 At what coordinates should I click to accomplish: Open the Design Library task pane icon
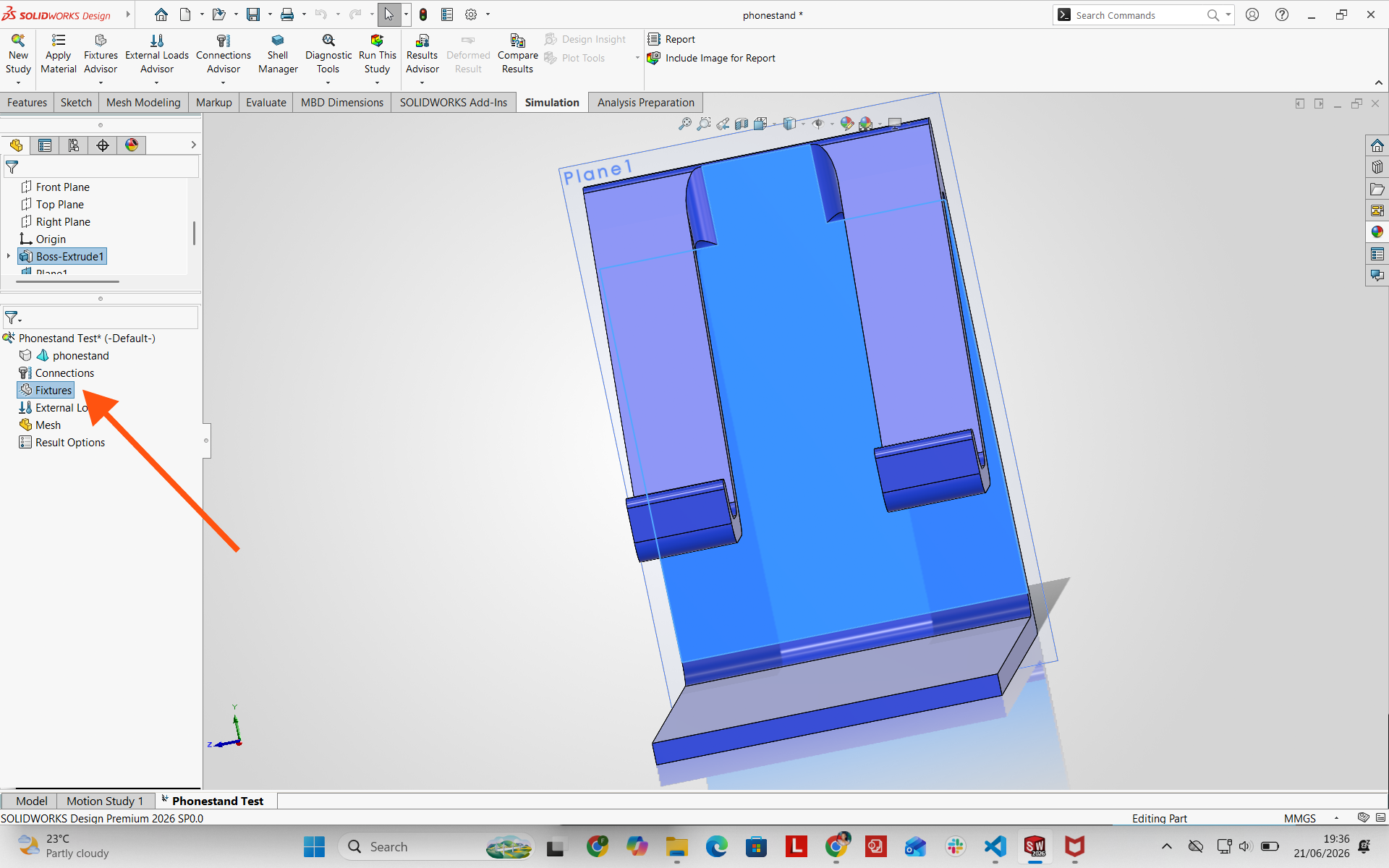coord(1377,167)
